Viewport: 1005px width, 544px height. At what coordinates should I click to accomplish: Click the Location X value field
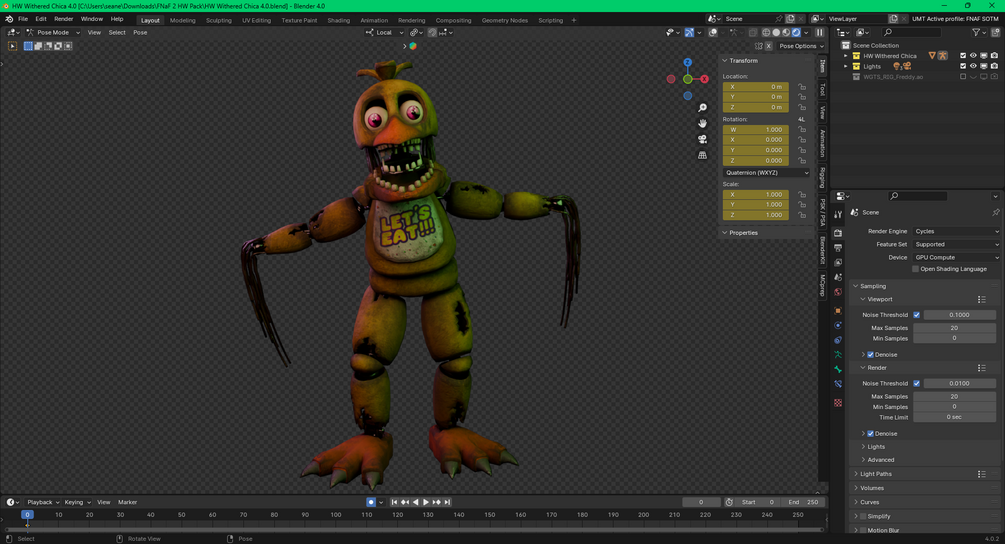[x=756, y=87]
